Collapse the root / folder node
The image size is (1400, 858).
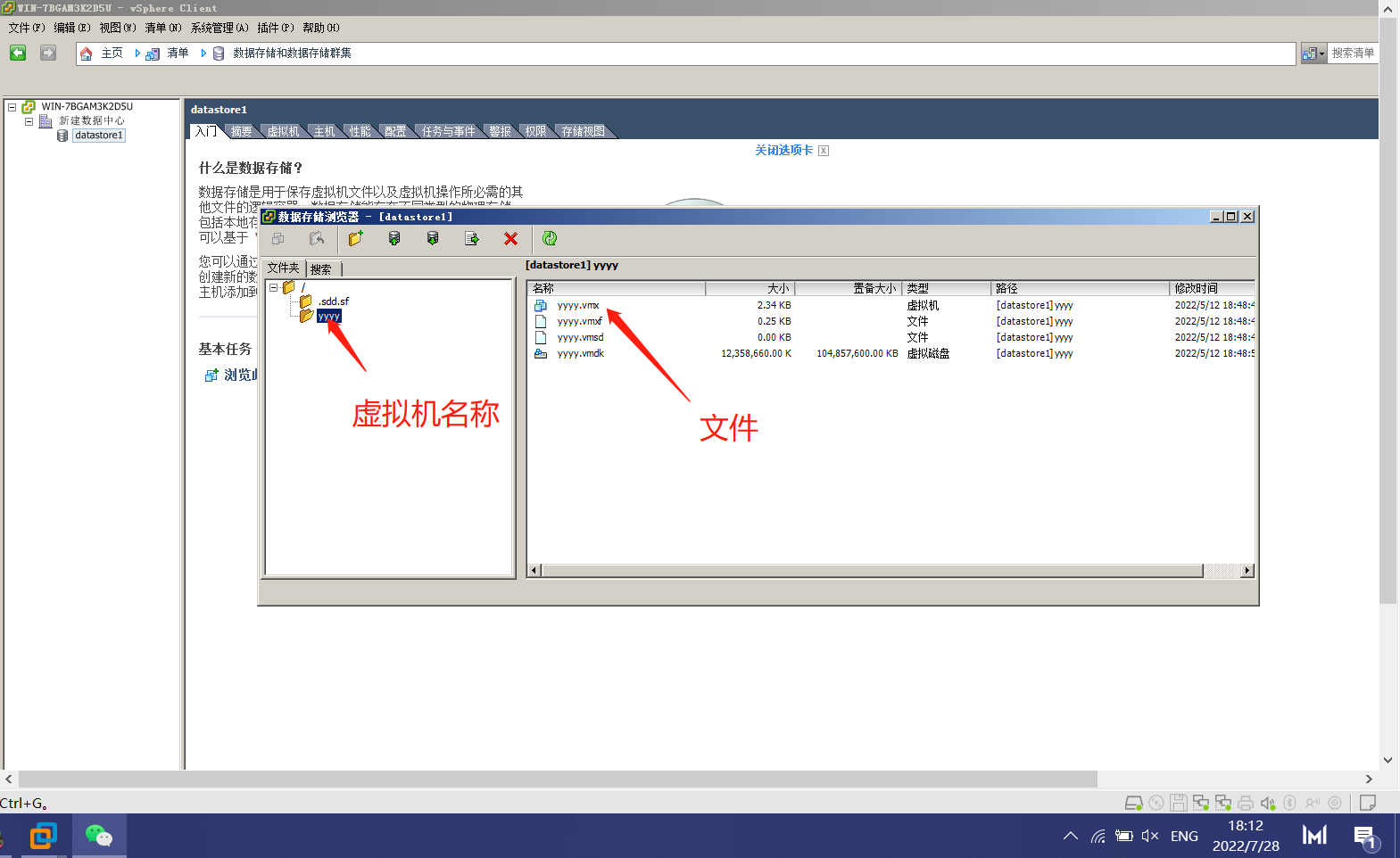(x=274, y=287)
